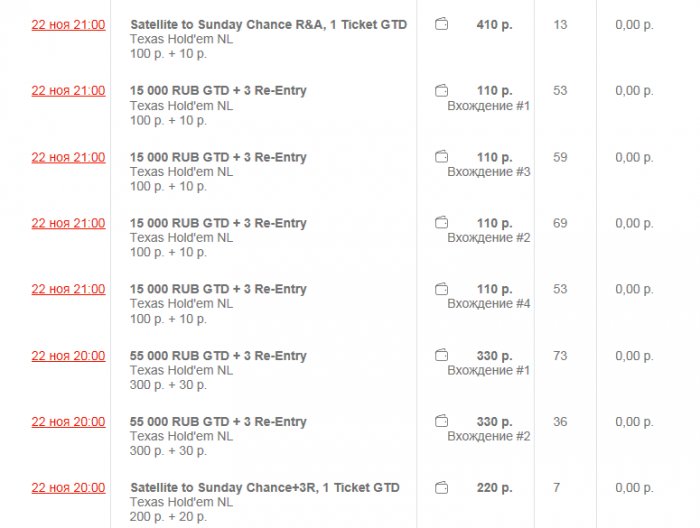Click wallet icon in Satellite R&A row
This screenshot has height=528, width=700.
[x=441, y=24]
